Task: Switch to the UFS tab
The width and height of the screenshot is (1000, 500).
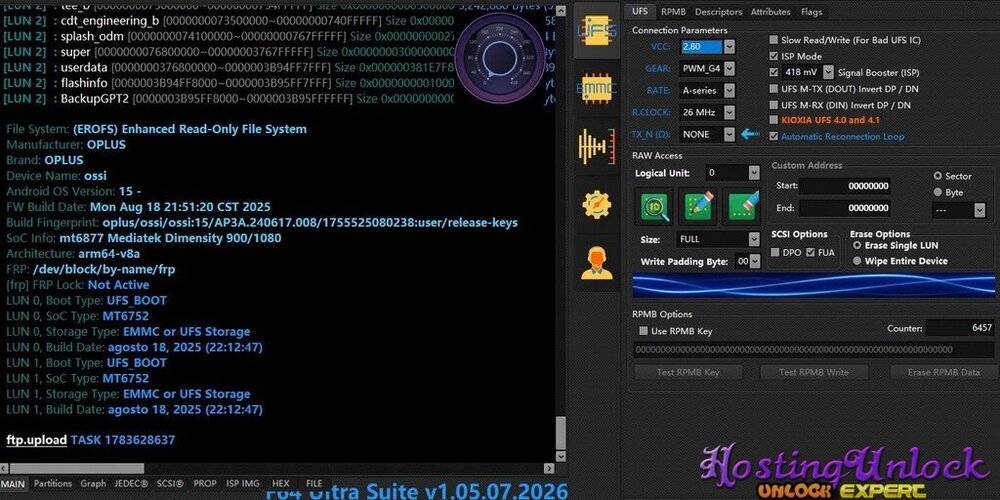Action: pos(639,11)
